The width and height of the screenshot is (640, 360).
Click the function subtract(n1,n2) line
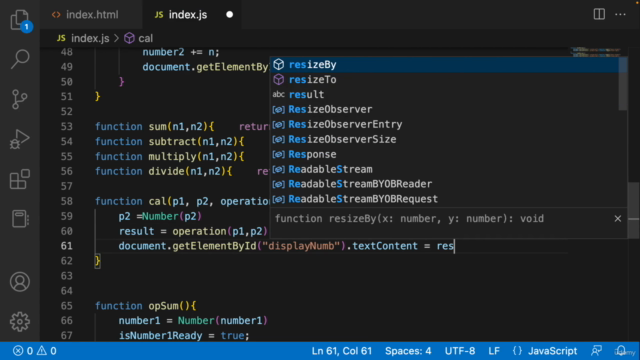[169, 142]
